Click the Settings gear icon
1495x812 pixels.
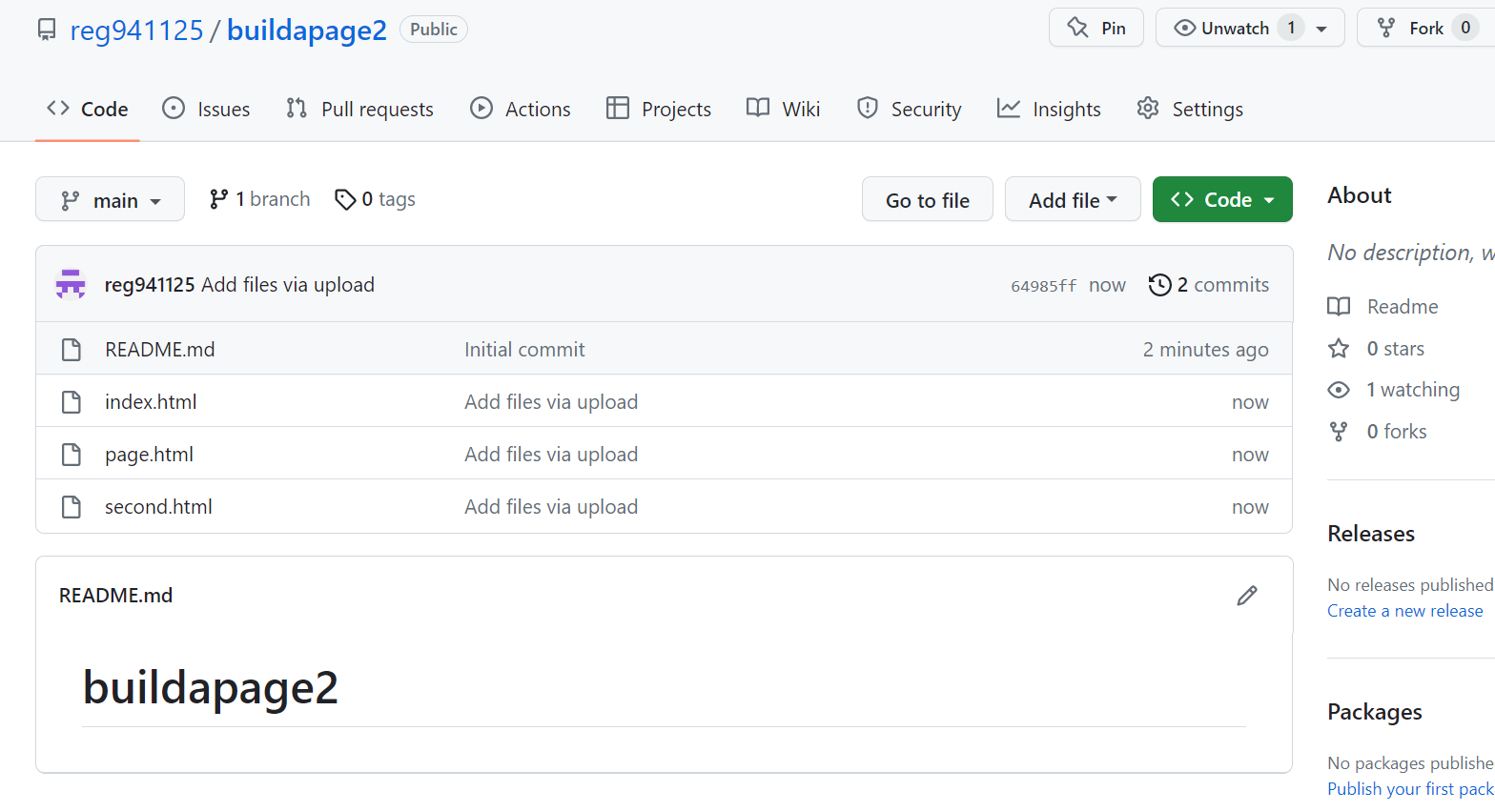[1148, 108]
